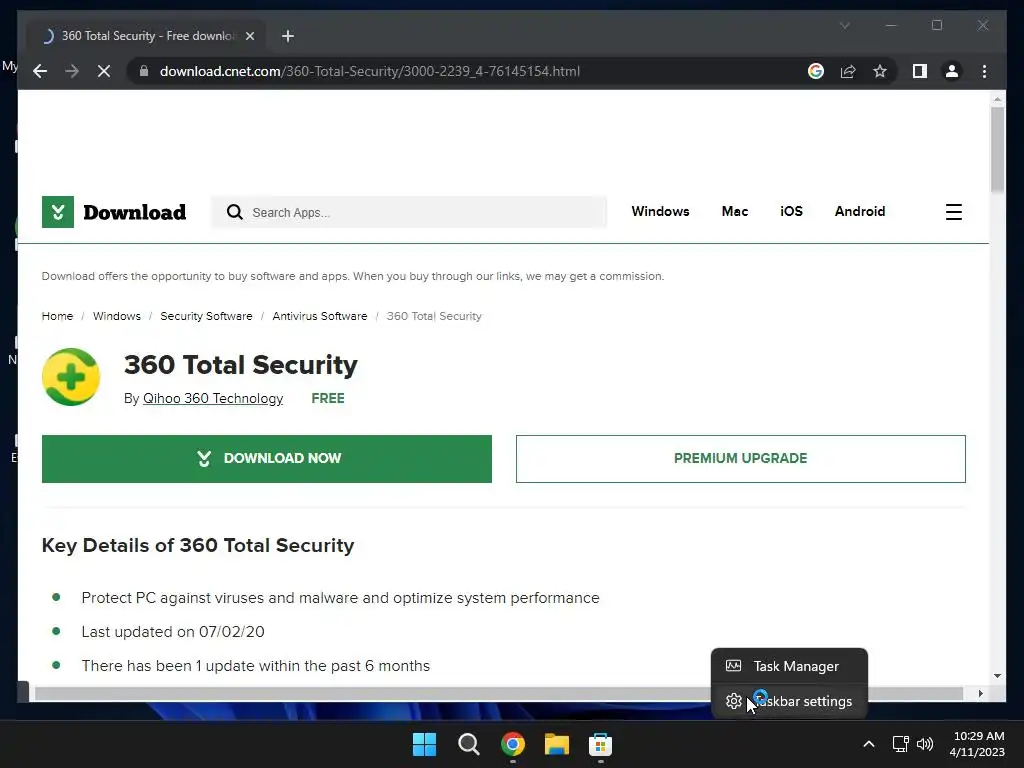Screen dimensions: 1024x768
Task: Toggle the Chrome side panel icon
Action: 920,71
